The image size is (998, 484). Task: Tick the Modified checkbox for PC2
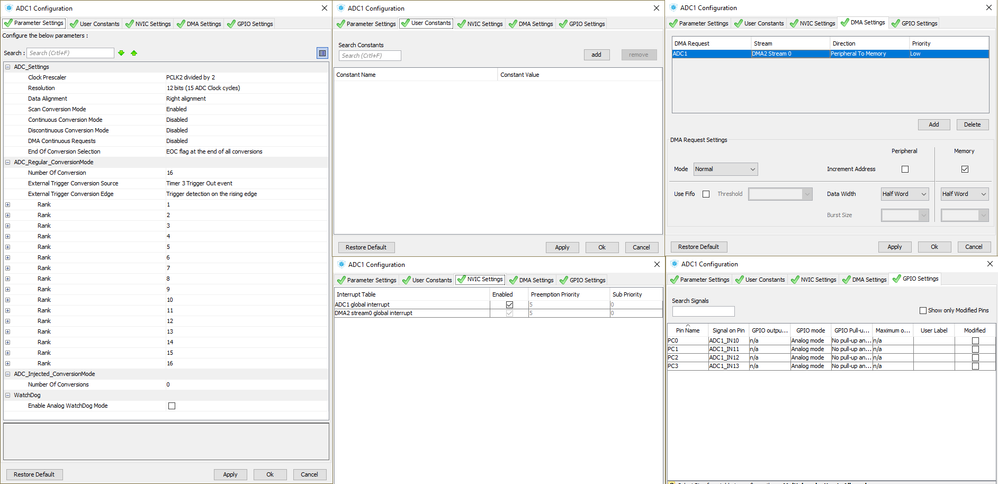tap(975, 358)
